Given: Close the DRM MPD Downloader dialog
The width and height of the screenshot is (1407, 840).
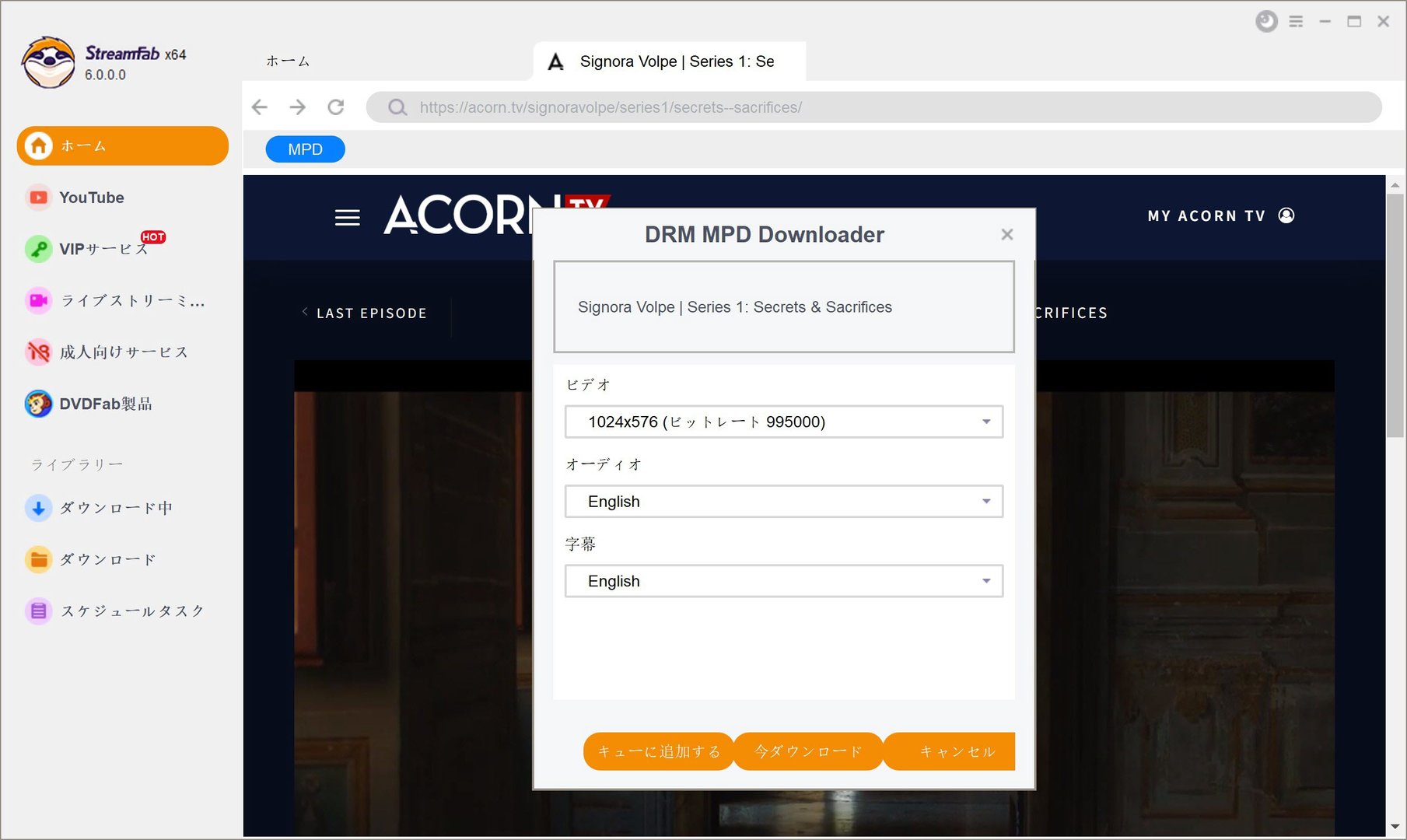Looking at the screenshot, I should pos(1007,234).
